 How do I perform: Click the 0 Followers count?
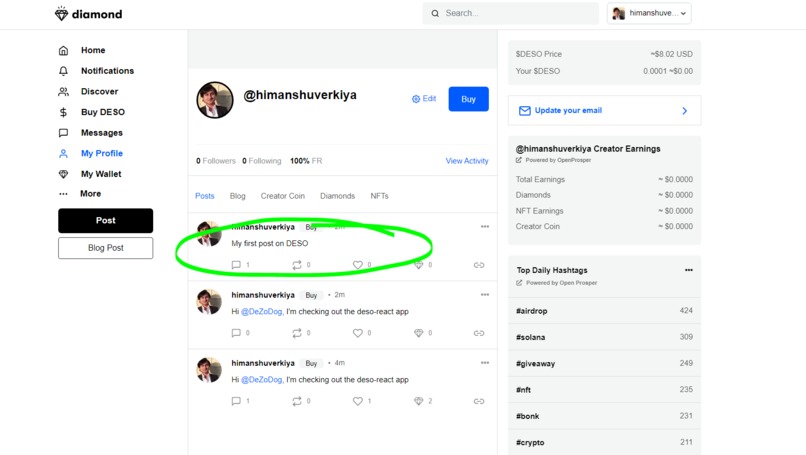pos(215,161)
